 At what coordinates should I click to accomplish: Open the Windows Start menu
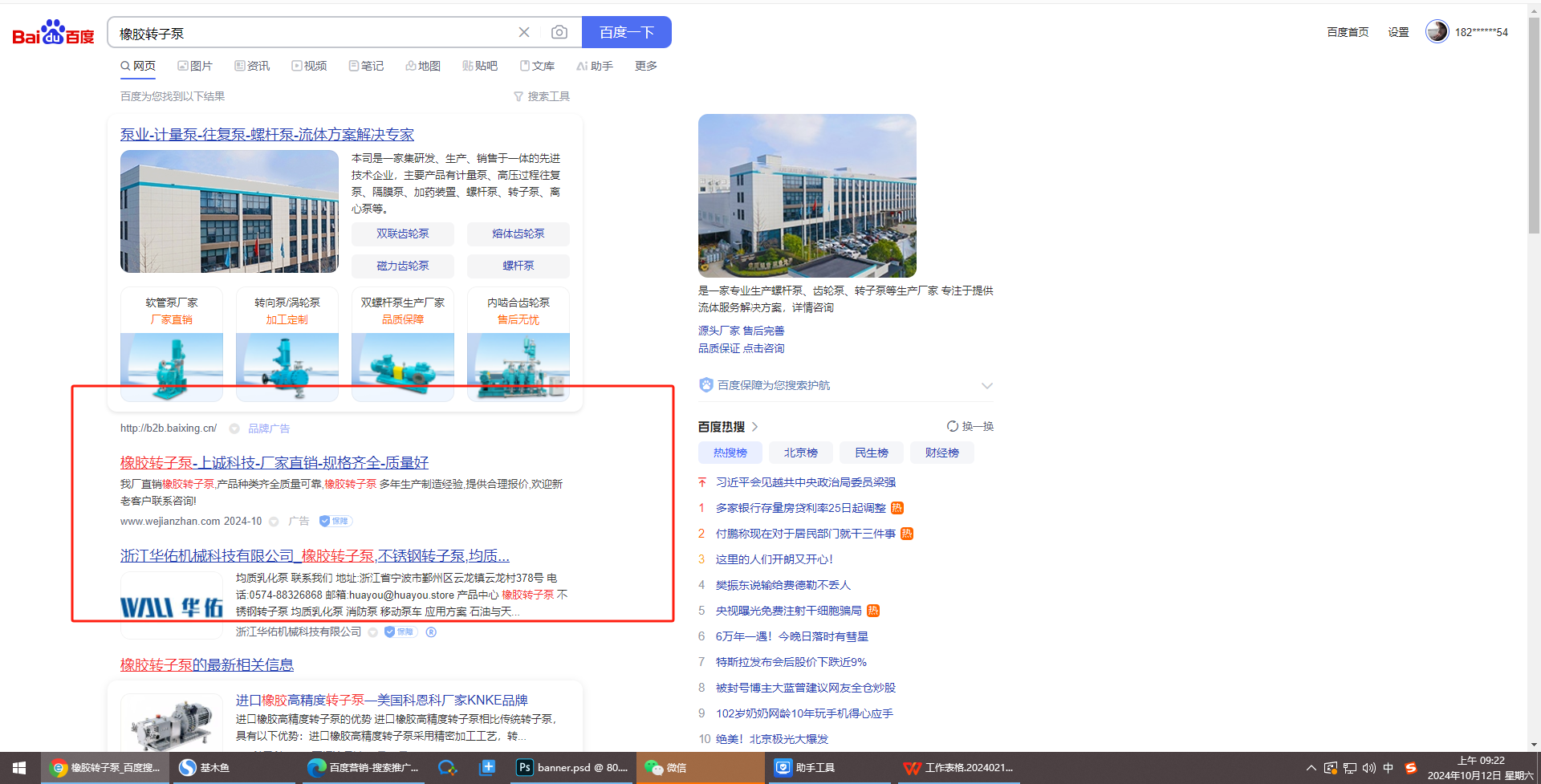pyautogui.click(x=19, y=768)
